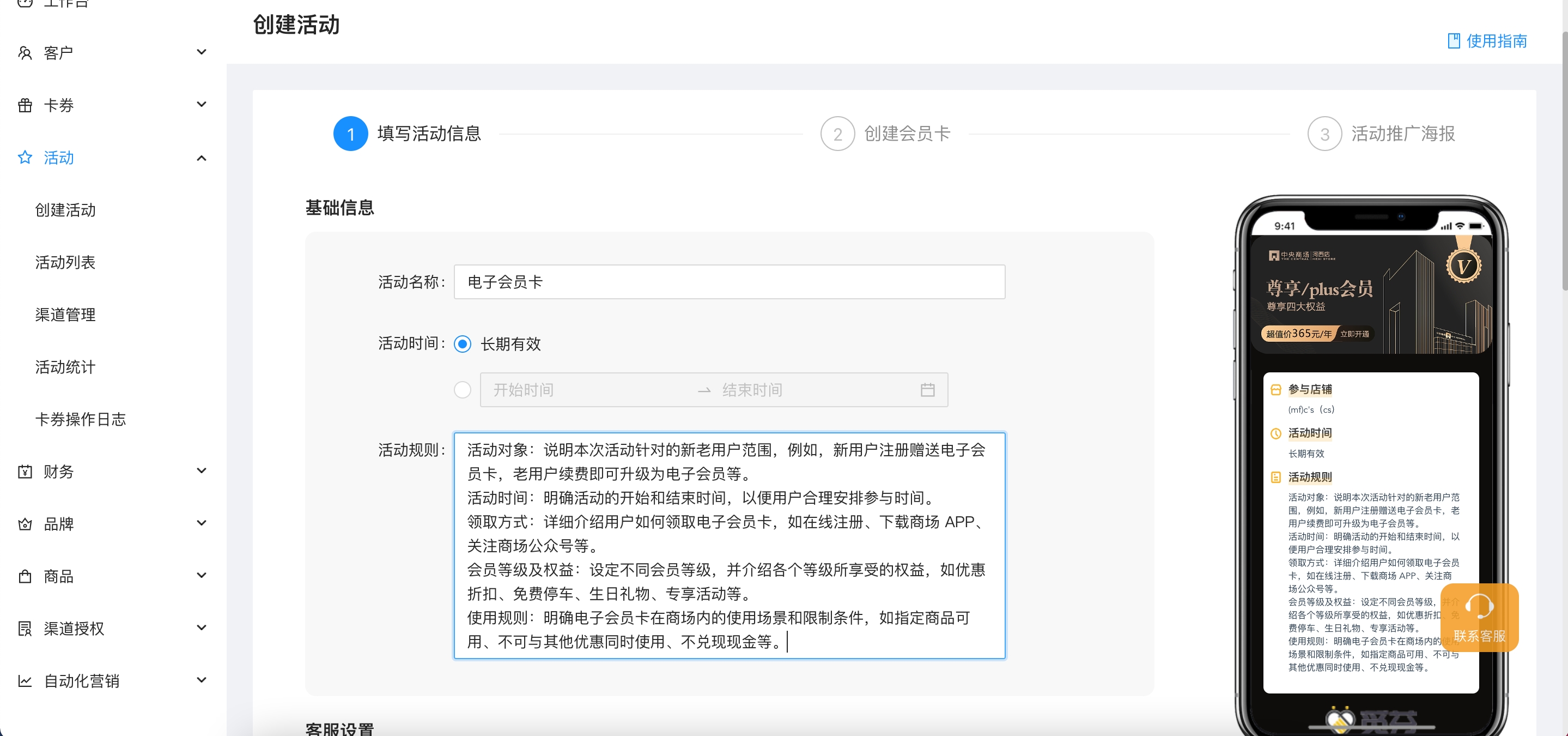
Task: Click the 客户 person icon in the sidebar
Action: (x=25, y=53)
